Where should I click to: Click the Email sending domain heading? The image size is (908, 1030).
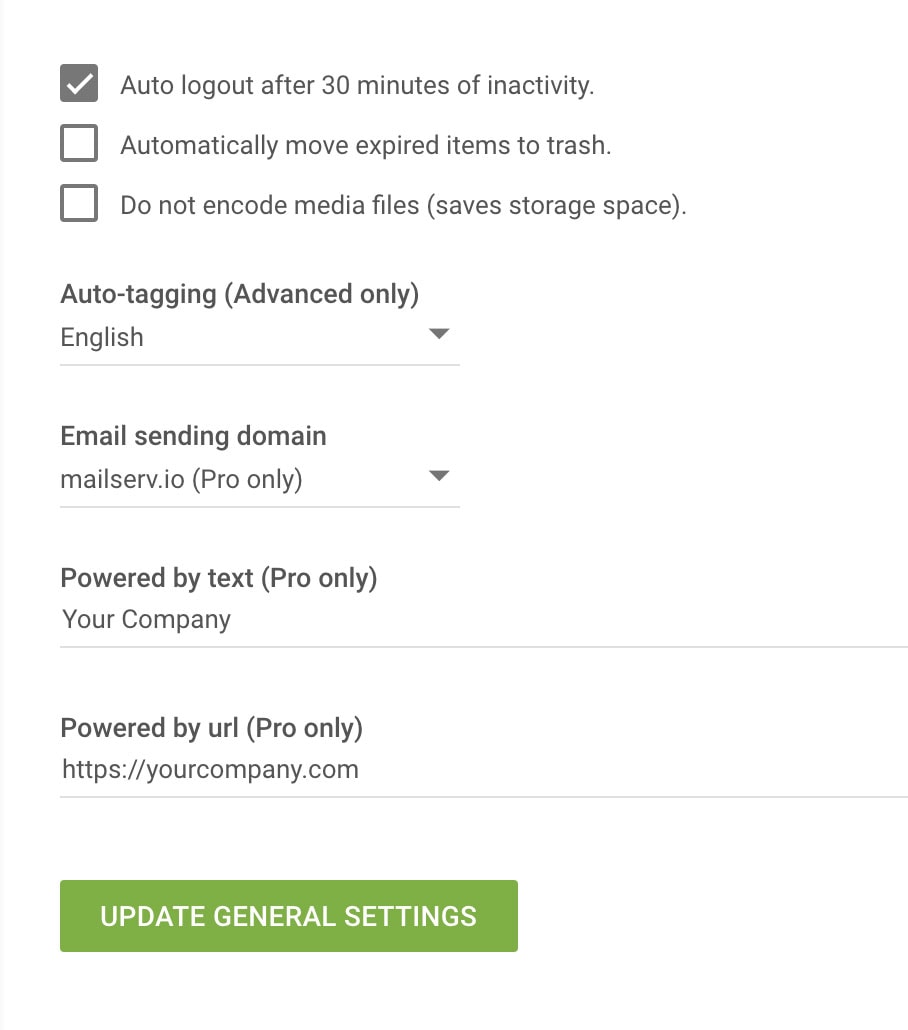coord(193,436)
